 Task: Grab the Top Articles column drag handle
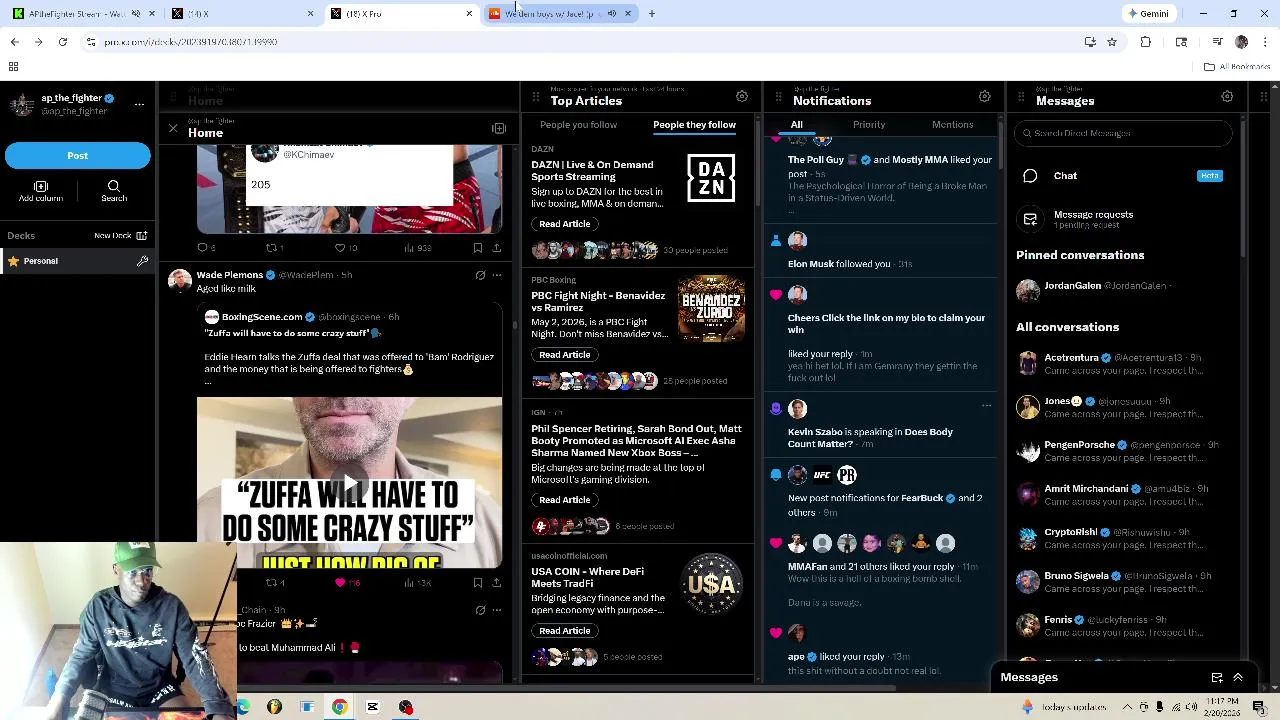(x=536, y=97)
